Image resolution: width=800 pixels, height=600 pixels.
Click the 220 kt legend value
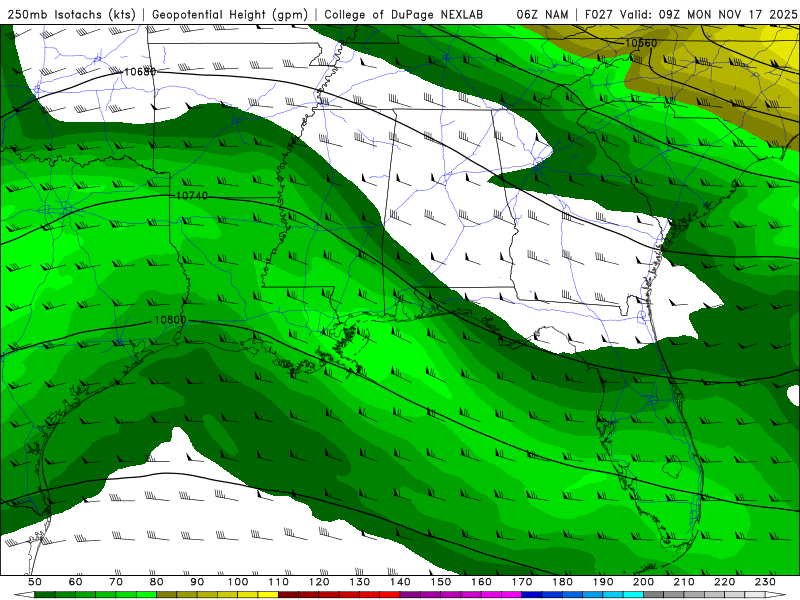[x=725, y=582]
